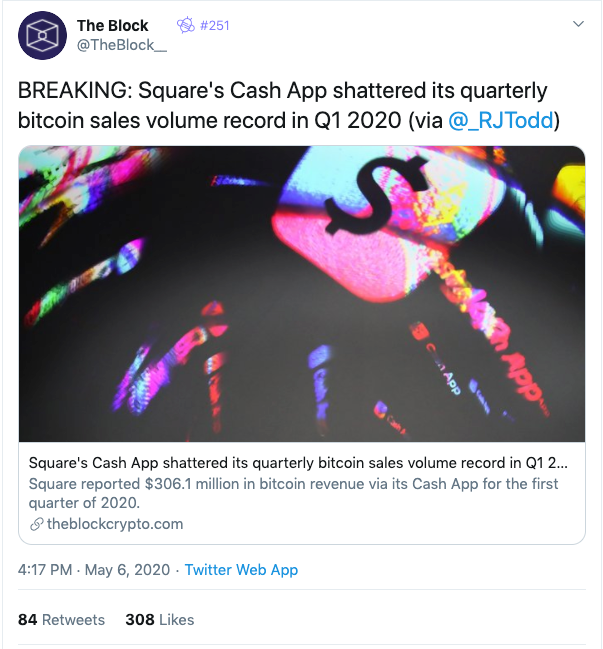Screen dimensions: 603x649
Task: View the 308 Likes list
Action: point(160,620)
